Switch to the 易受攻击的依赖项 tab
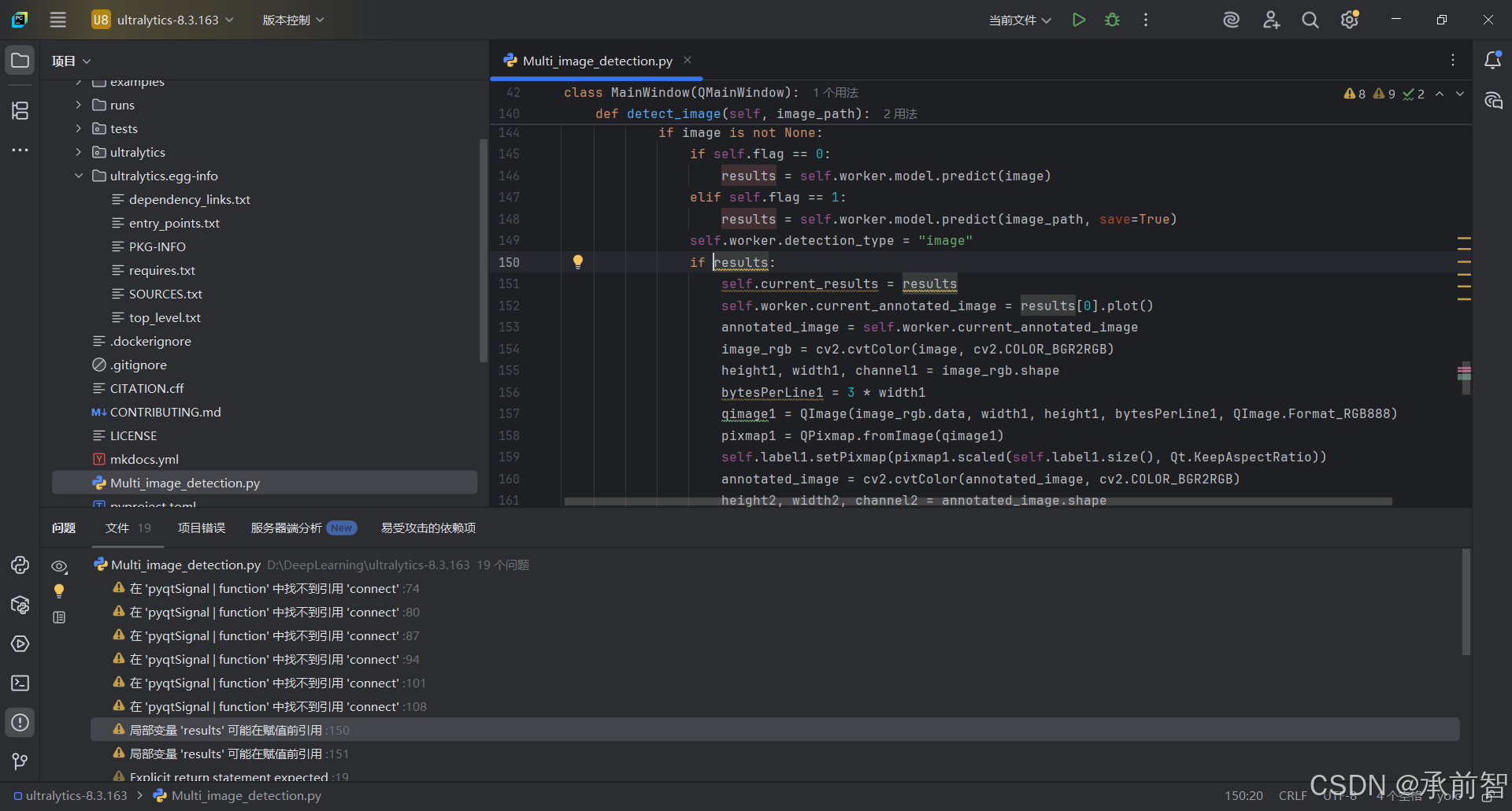Viewport: 1512px width, 811px height. (428, 528)
